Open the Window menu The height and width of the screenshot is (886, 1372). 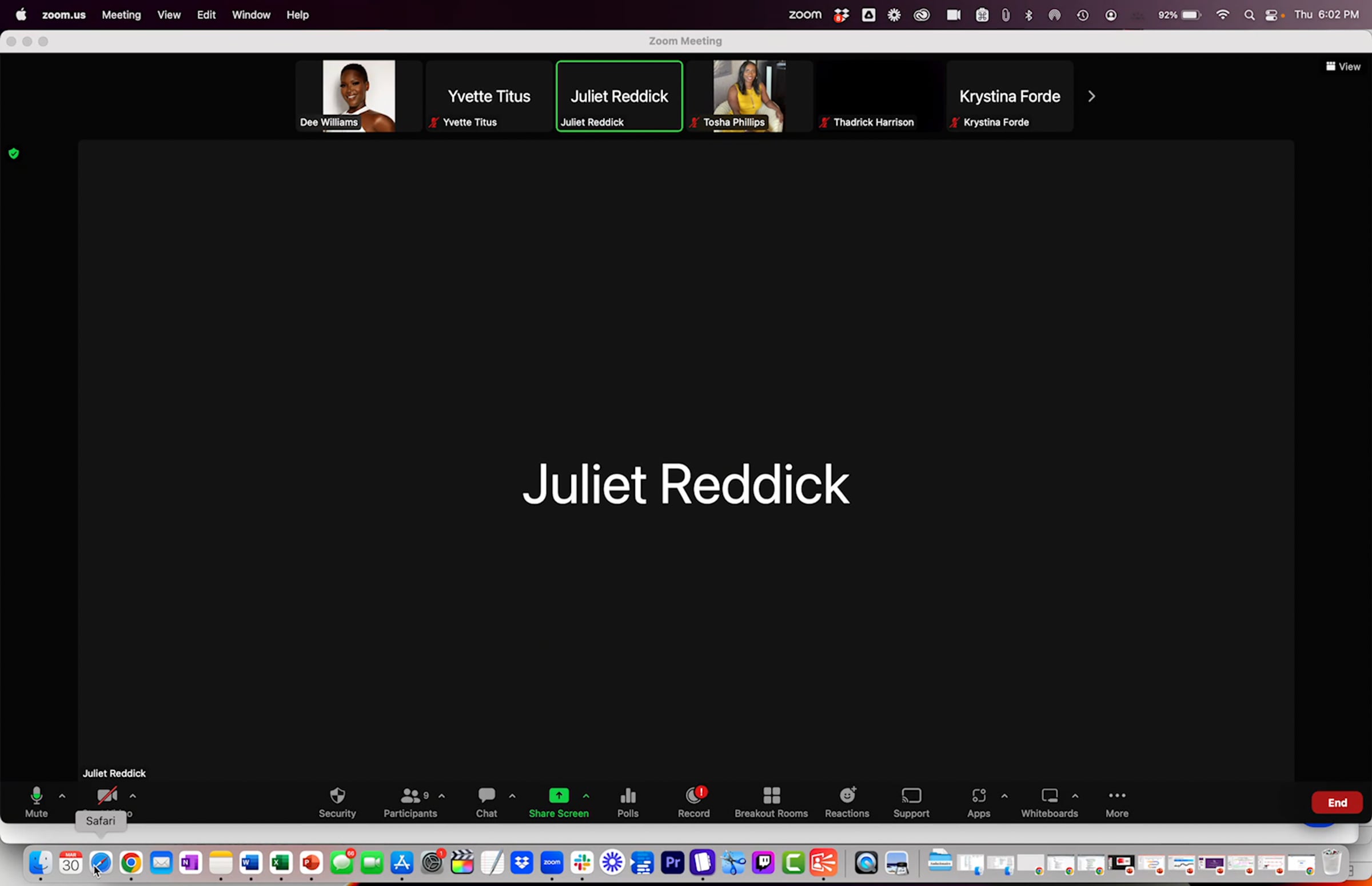251,15
